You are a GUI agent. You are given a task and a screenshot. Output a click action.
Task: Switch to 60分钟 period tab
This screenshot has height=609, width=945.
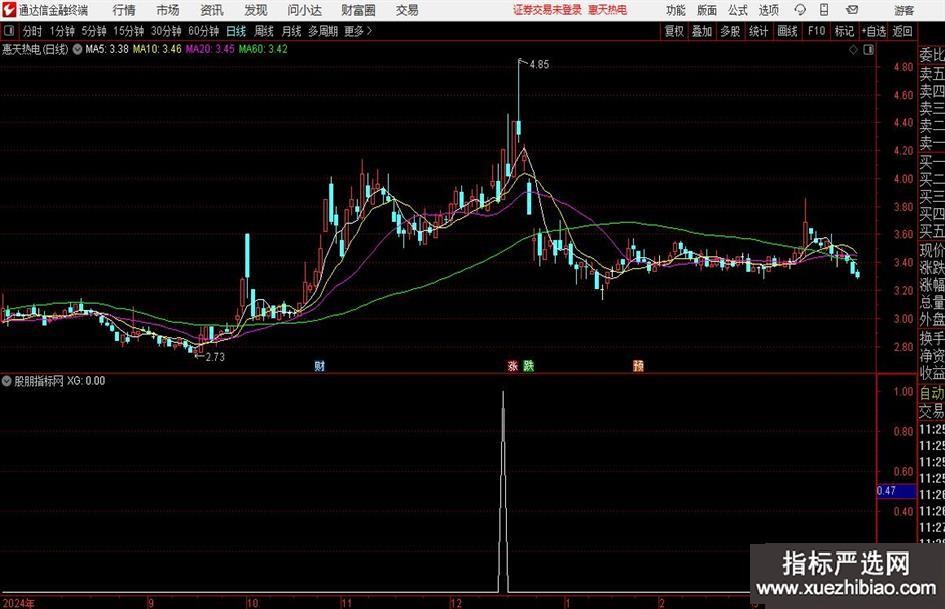click(x=204, y=31)
